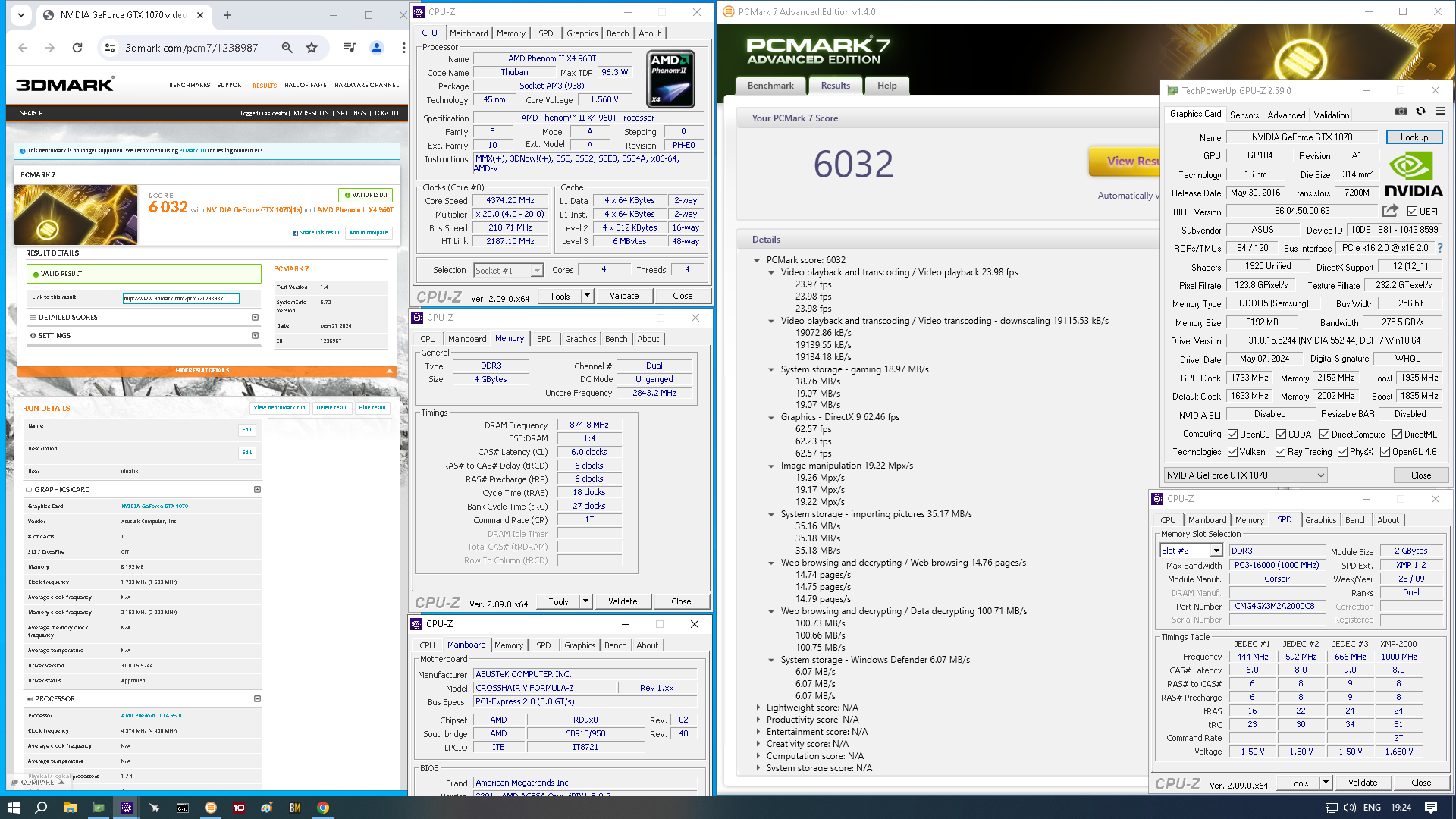This screenshot has height=819, width=1456.
Task: Toggle the Vulkan checkbox
Action: 1233,452
